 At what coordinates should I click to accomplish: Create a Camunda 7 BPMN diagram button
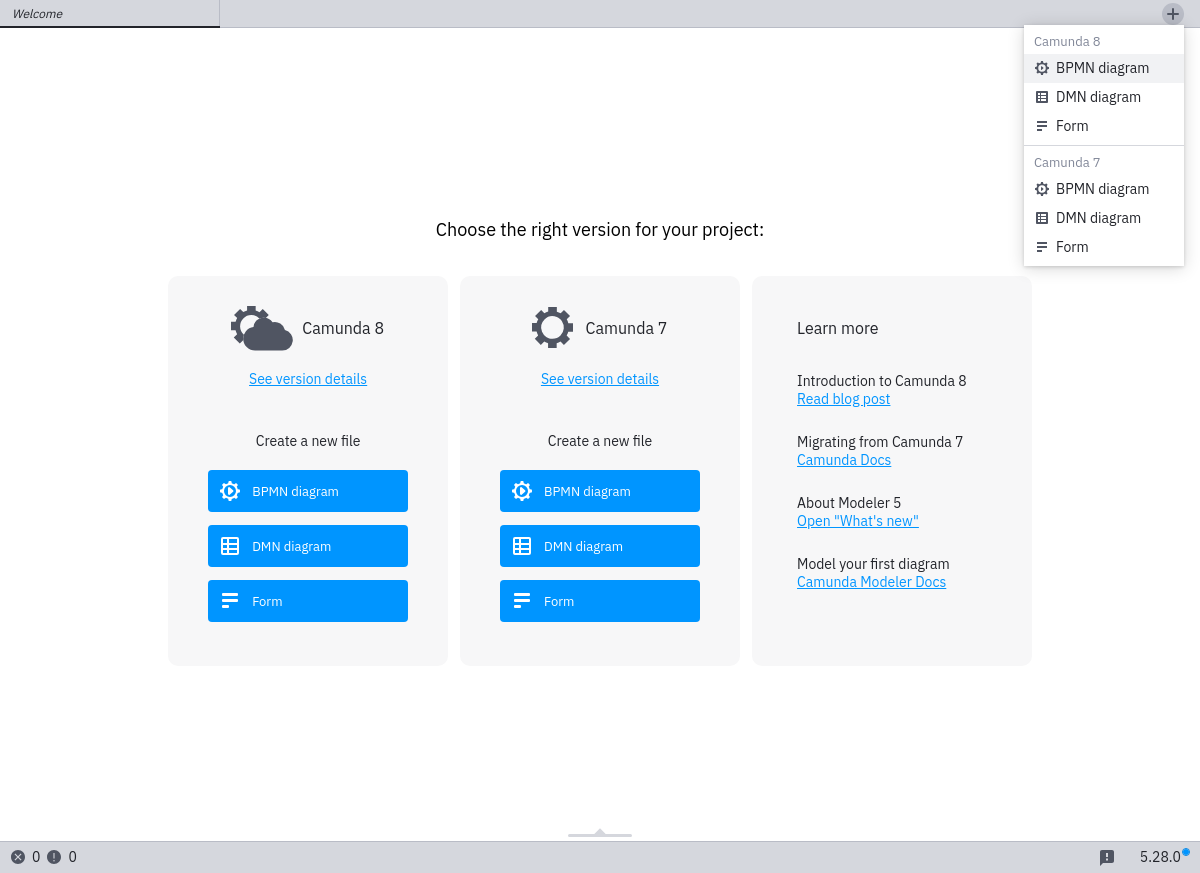pyautogui.click(x=600, y=491)
